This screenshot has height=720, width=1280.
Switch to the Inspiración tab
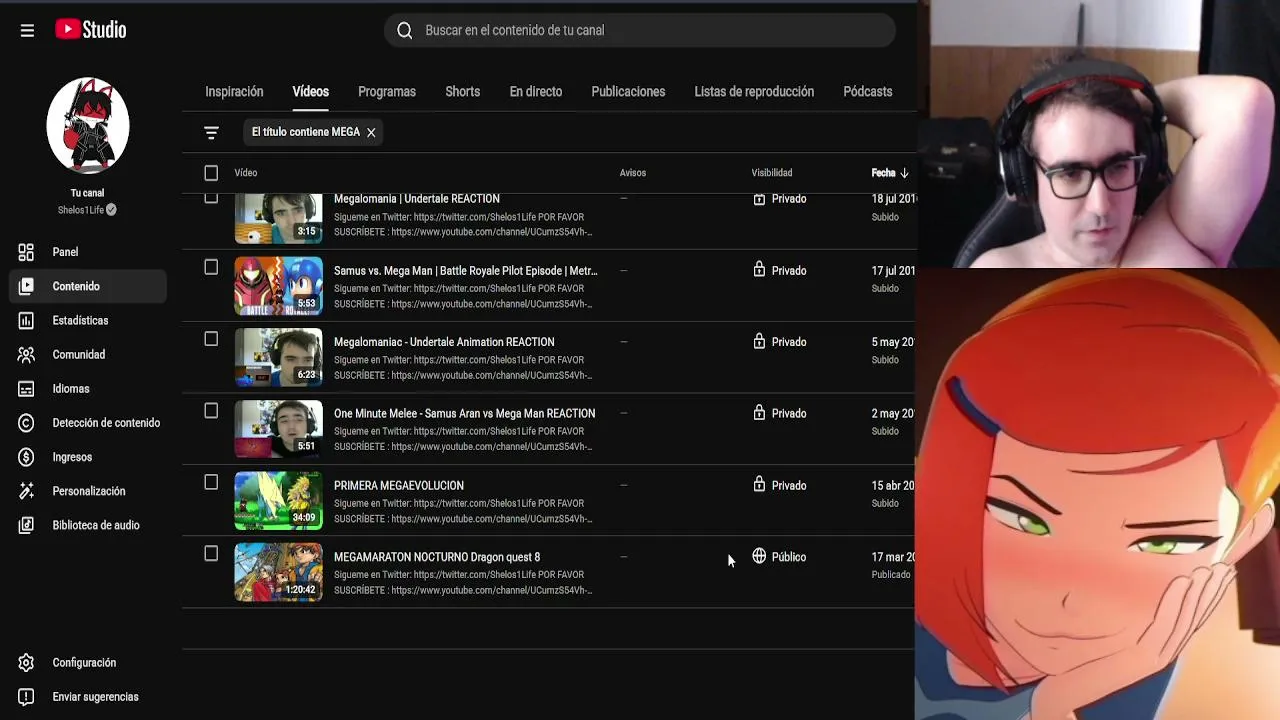(234, 91)
